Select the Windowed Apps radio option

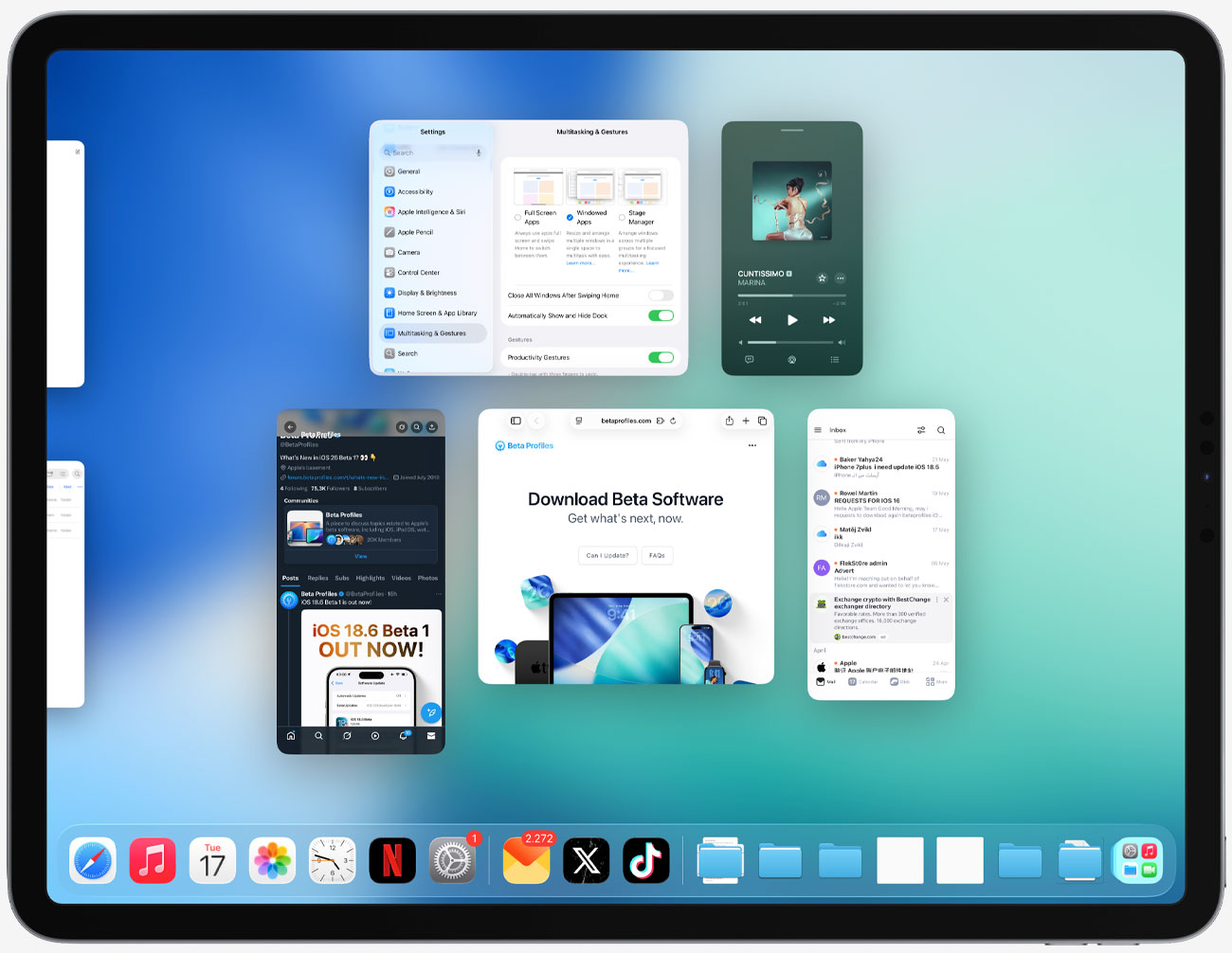[570, 217]
